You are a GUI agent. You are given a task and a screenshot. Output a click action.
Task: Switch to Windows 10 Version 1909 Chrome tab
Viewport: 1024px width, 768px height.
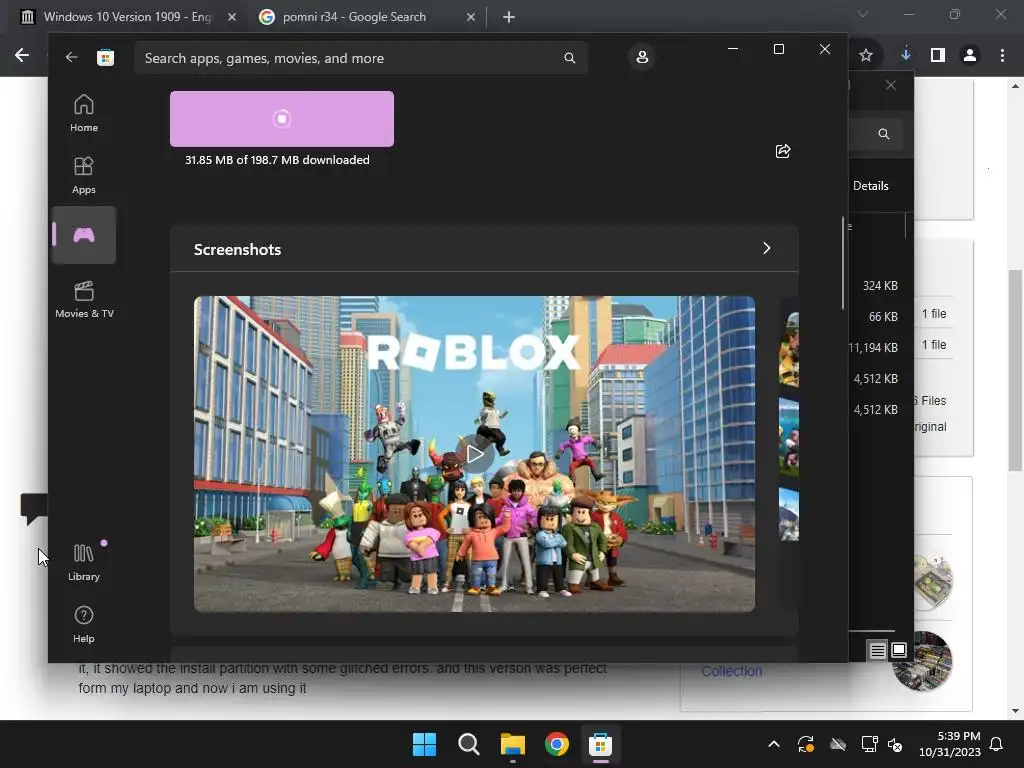coord(127,17)
